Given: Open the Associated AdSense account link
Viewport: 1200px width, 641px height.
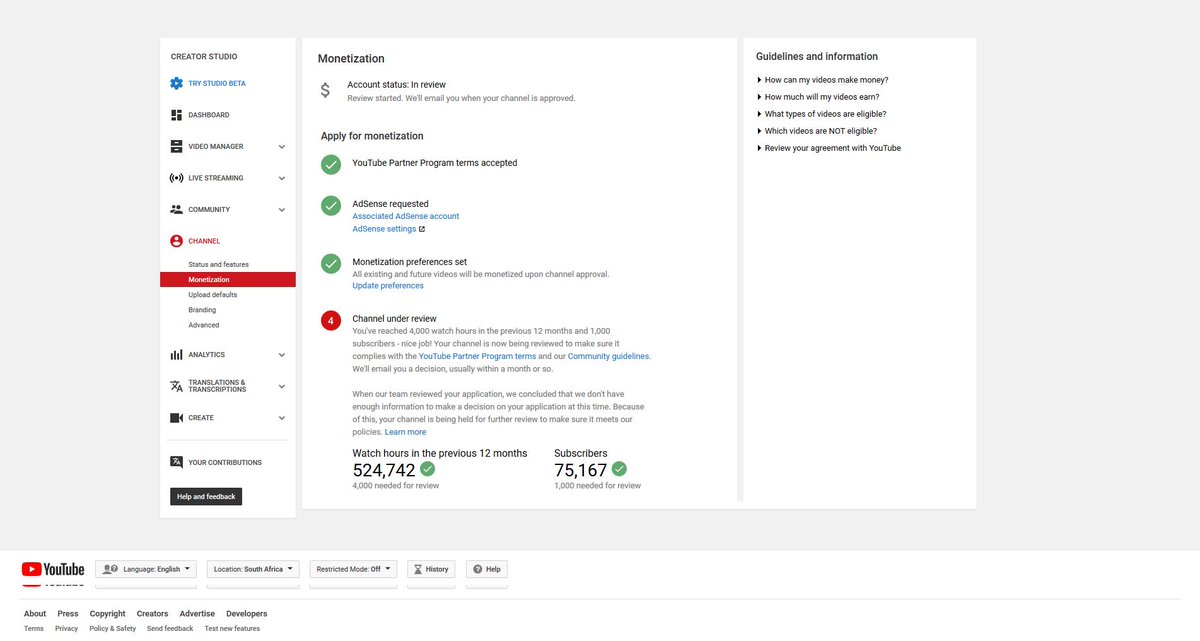Looking at the screenshot, I should [406, 216].
